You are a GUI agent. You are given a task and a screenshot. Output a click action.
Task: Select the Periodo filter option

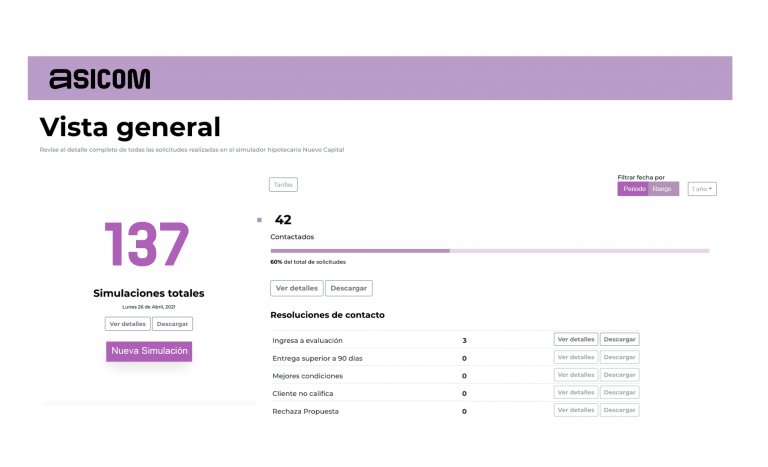pos(633,189)
